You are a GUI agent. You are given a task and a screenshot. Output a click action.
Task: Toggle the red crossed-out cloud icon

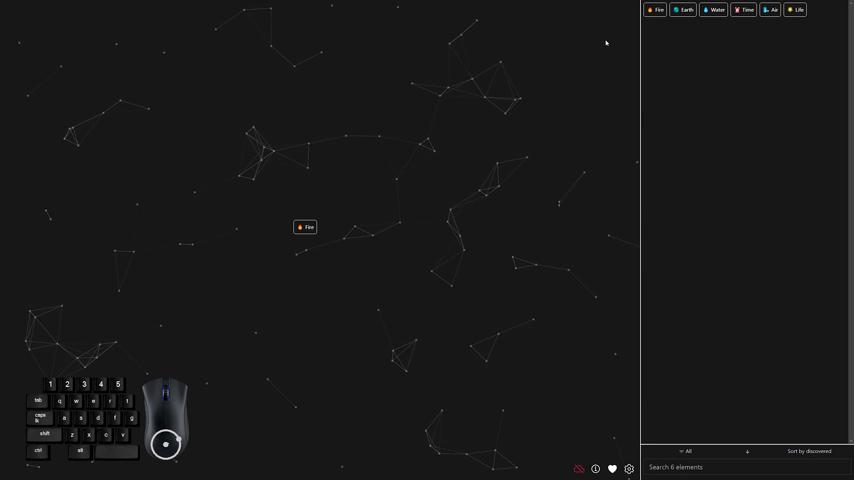(x=578, y=469)
